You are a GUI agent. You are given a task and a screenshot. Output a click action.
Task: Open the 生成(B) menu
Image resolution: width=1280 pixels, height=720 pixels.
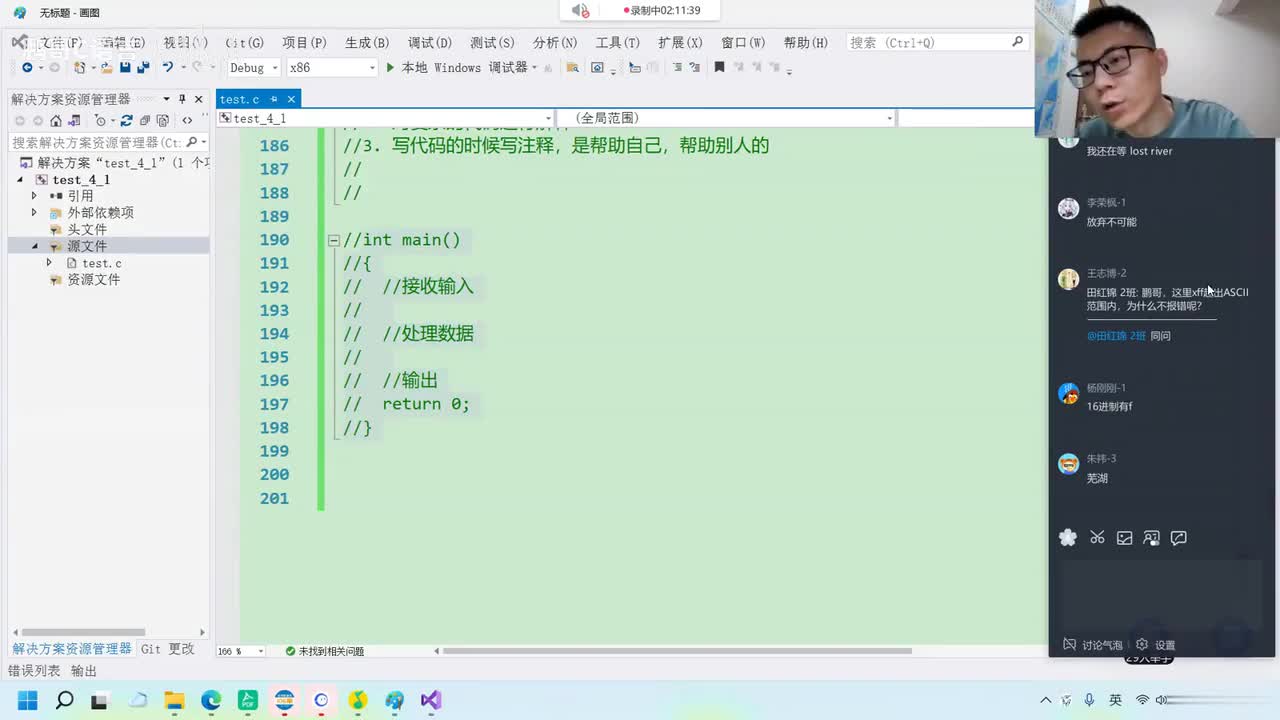366,43
